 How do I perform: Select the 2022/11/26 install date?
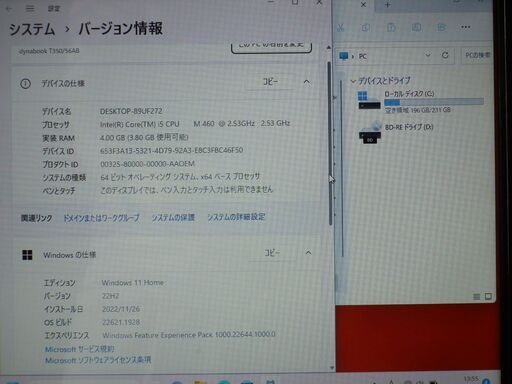(x=121, y=309)
